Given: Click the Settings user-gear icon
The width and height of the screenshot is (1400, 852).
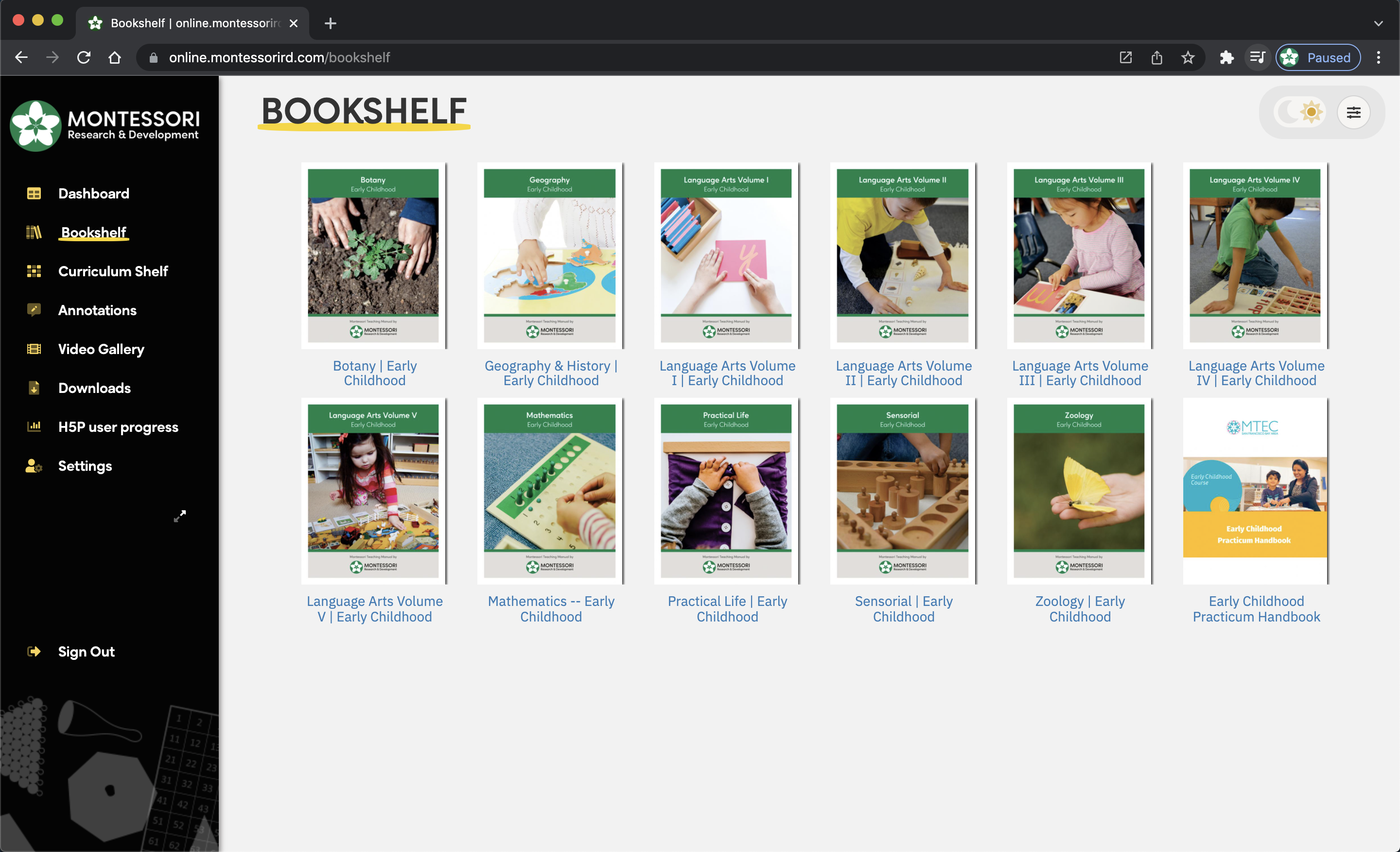Looking at the screenshot, I should click(34, 466).
